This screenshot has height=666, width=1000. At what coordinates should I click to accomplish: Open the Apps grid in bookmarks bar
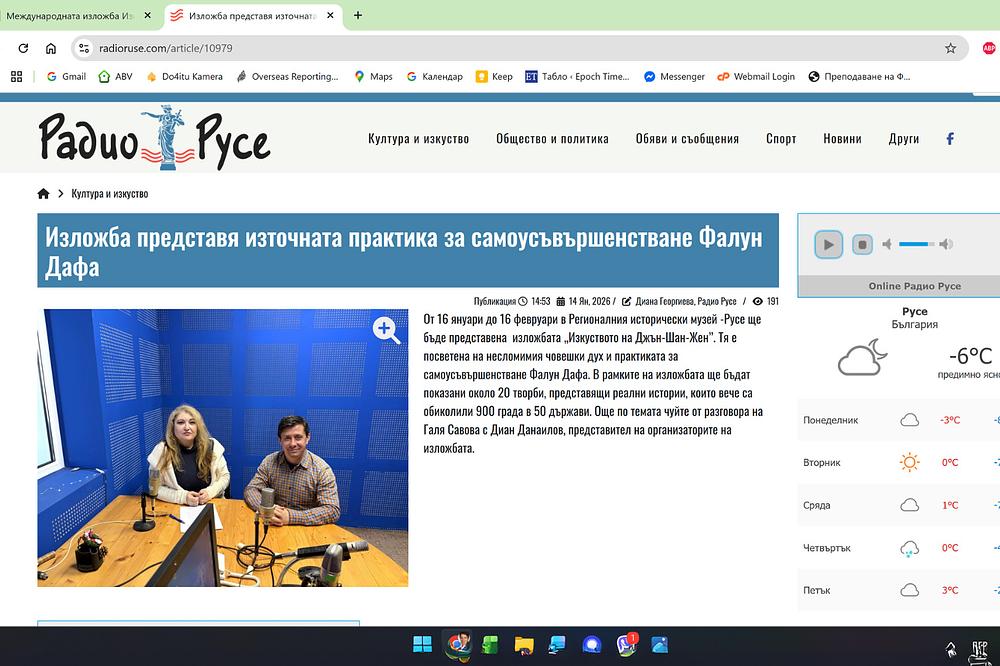16,76
